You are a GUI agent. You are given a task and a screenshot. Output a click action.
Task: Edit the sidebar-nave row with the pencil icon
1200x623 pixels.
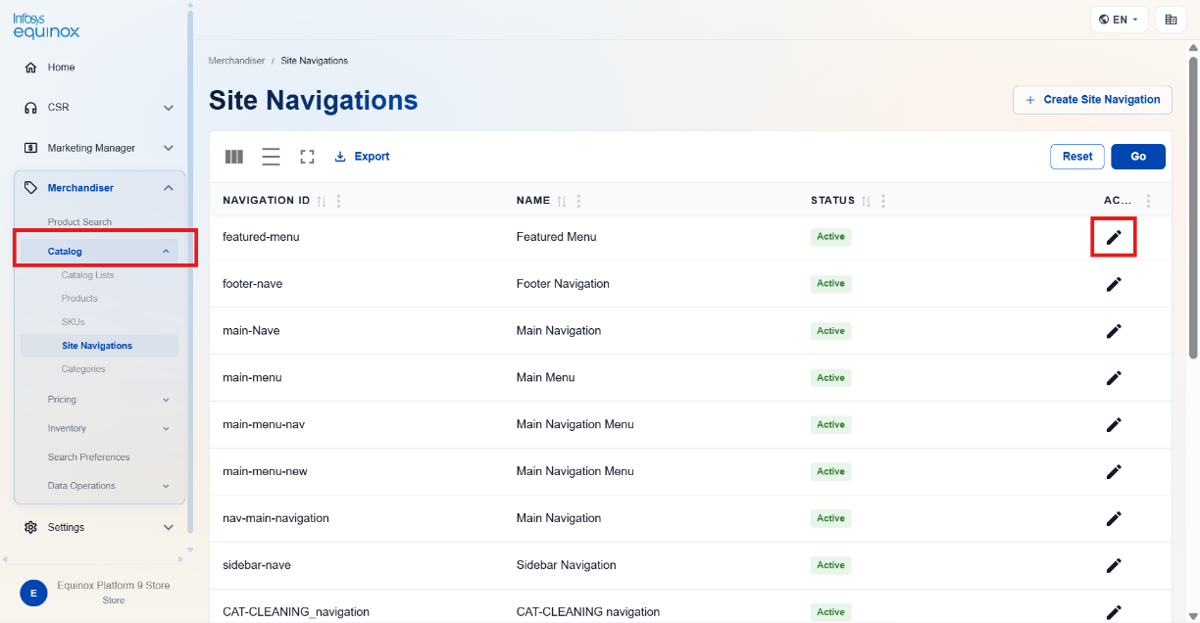click(1113, 565)
